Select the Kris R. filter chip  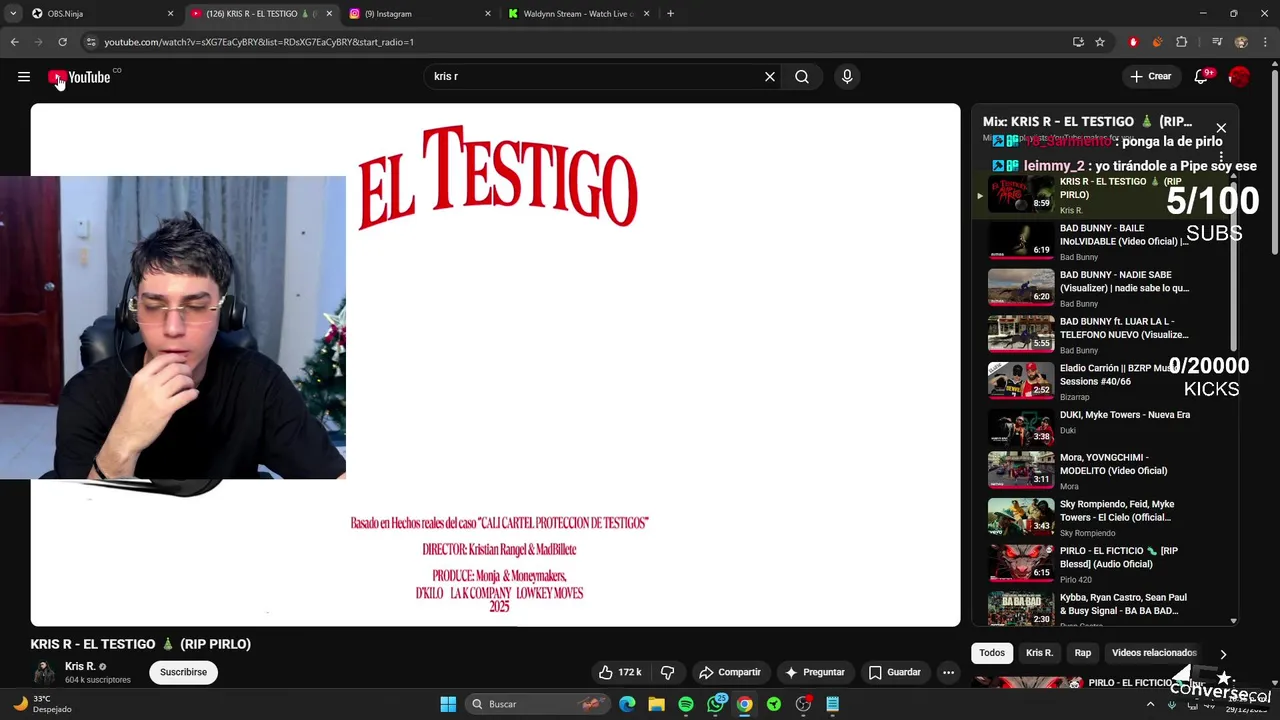click(x=1039, y=653)
